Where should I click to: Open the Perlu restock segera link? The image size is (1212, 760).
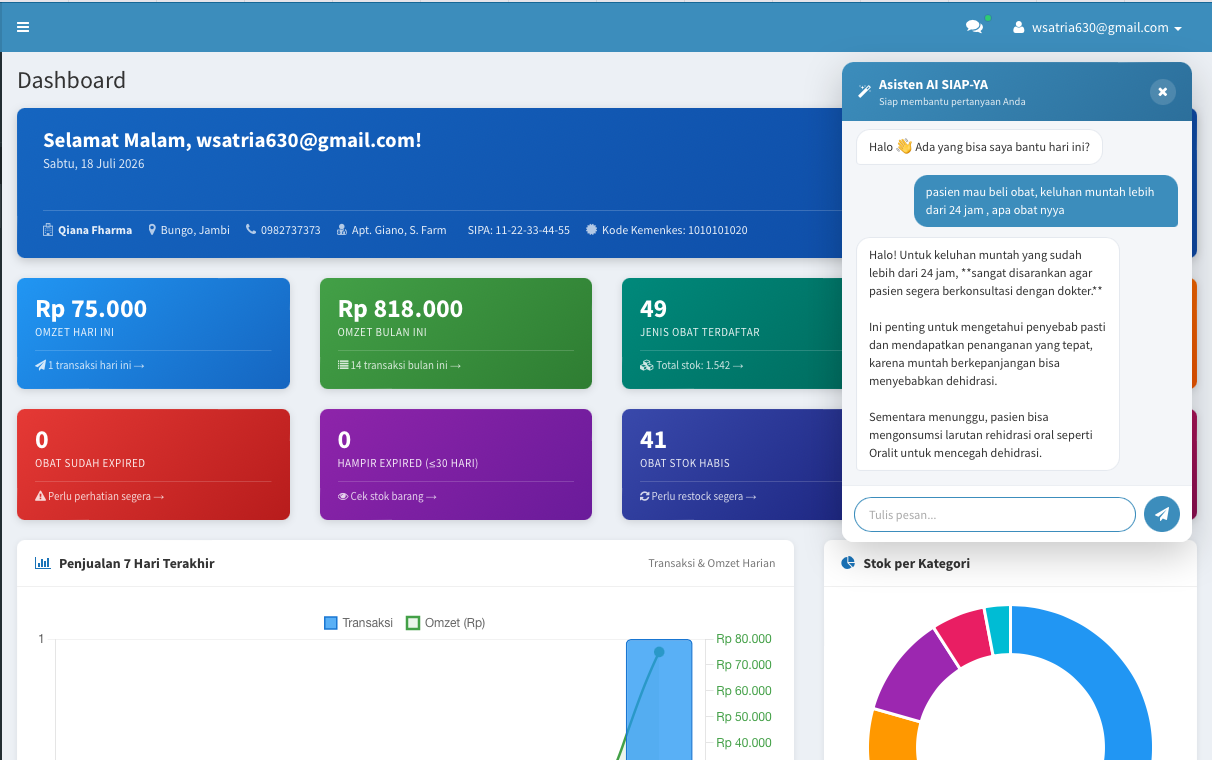[x=698, y=496]
